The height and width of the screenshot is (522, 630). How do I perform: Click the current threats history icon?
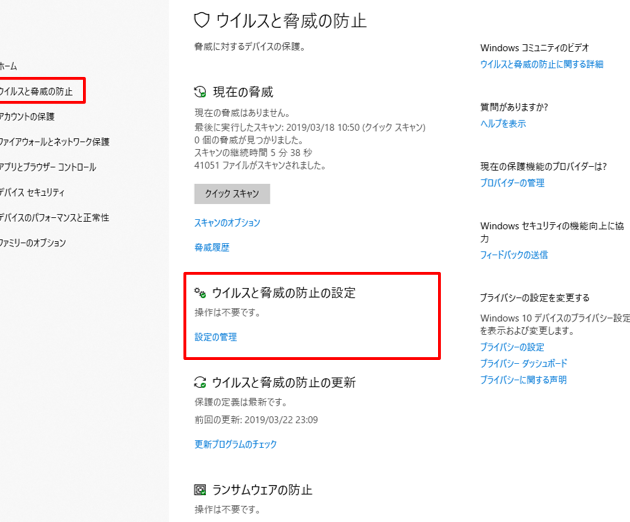click(200, 92)
